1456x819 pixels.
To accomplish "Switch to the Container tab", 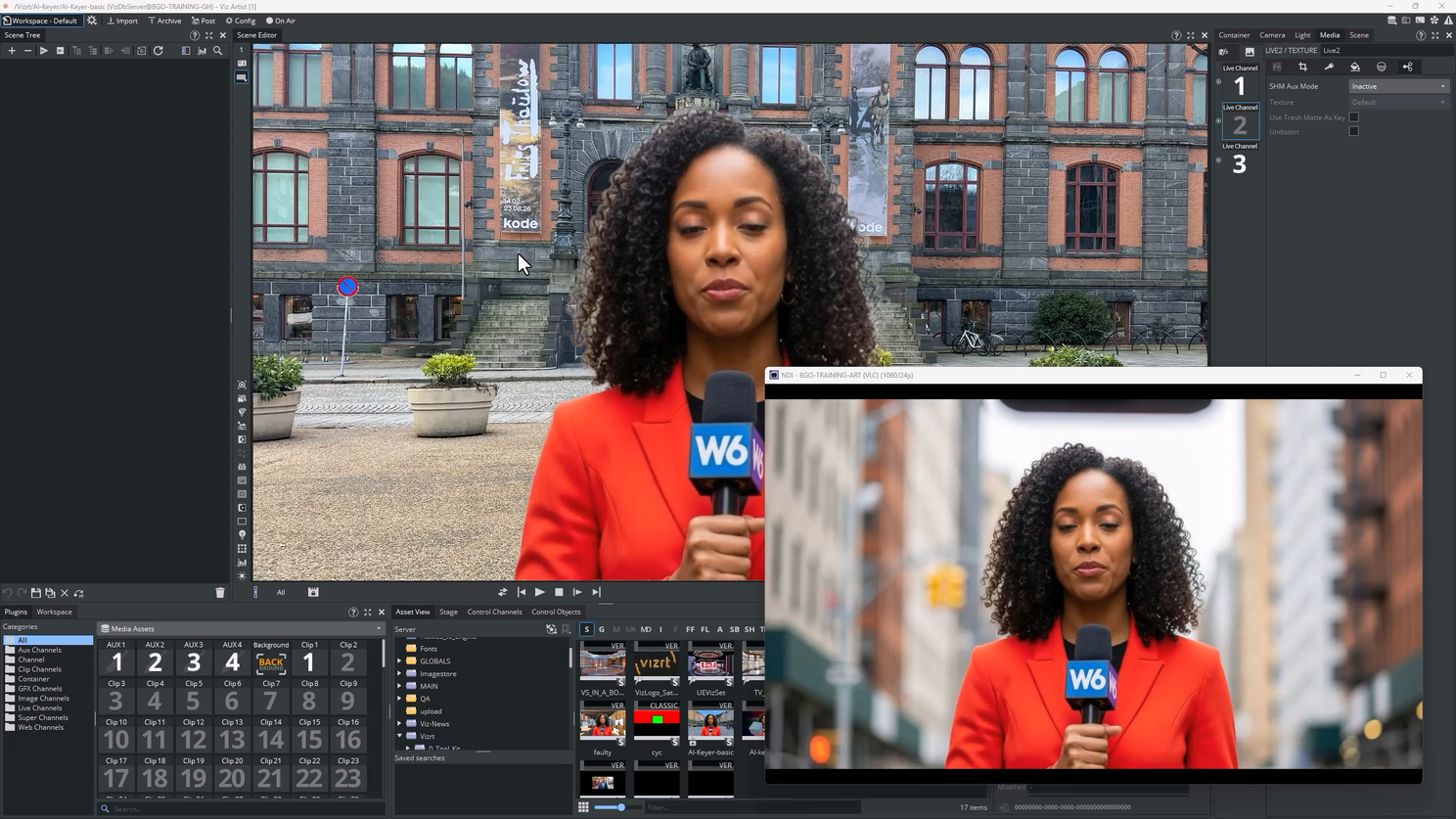I will pyautogui.click(x=1234, y=35).
